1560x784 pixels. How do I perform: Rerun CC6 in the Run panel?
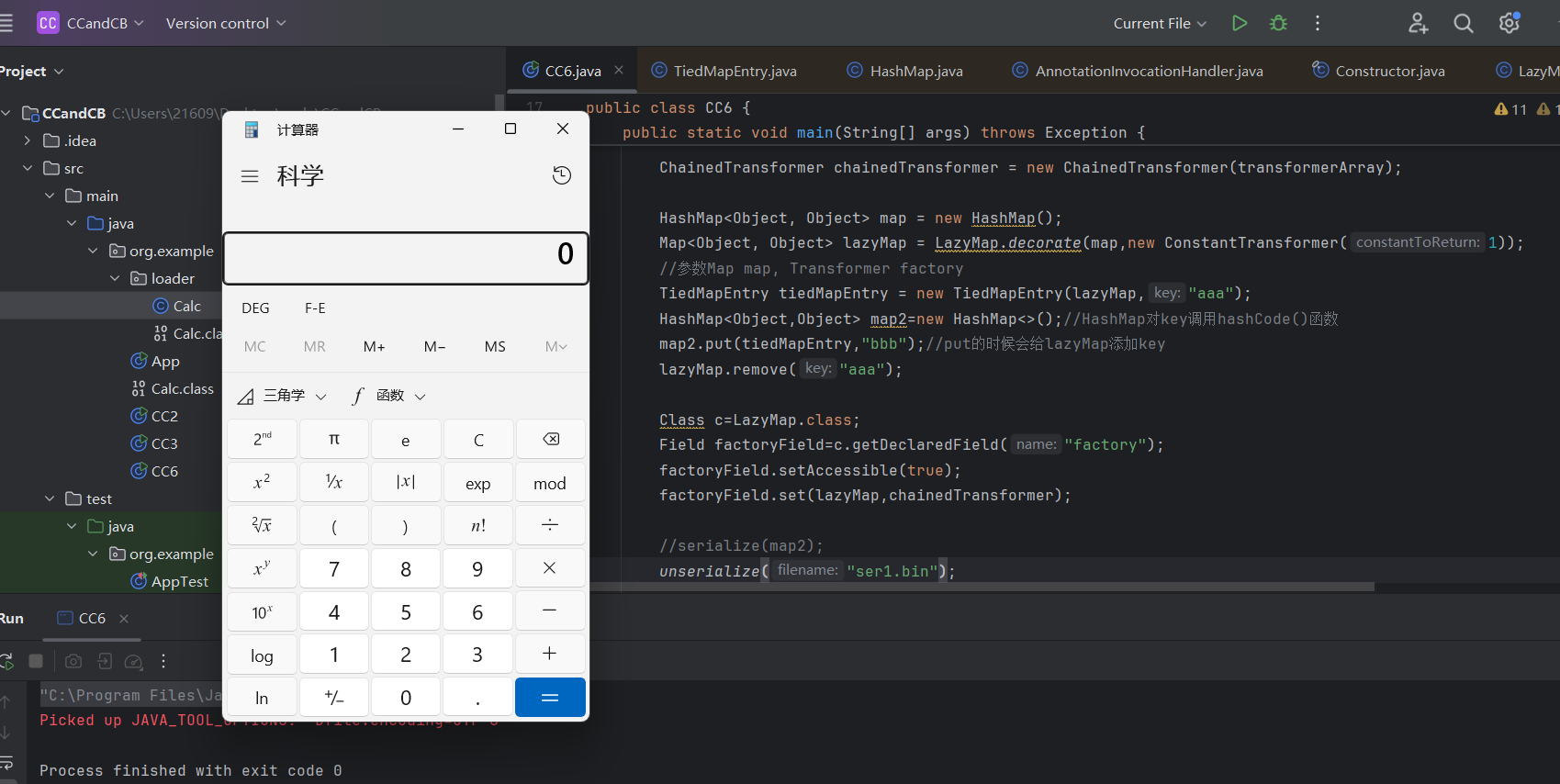(6, 661)
